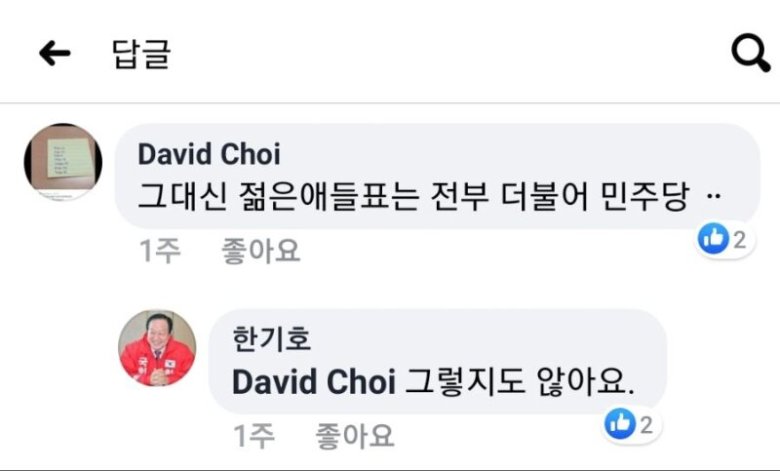Open David Choi's profile picture
The image size is (780, 471).
click(63, 162)
